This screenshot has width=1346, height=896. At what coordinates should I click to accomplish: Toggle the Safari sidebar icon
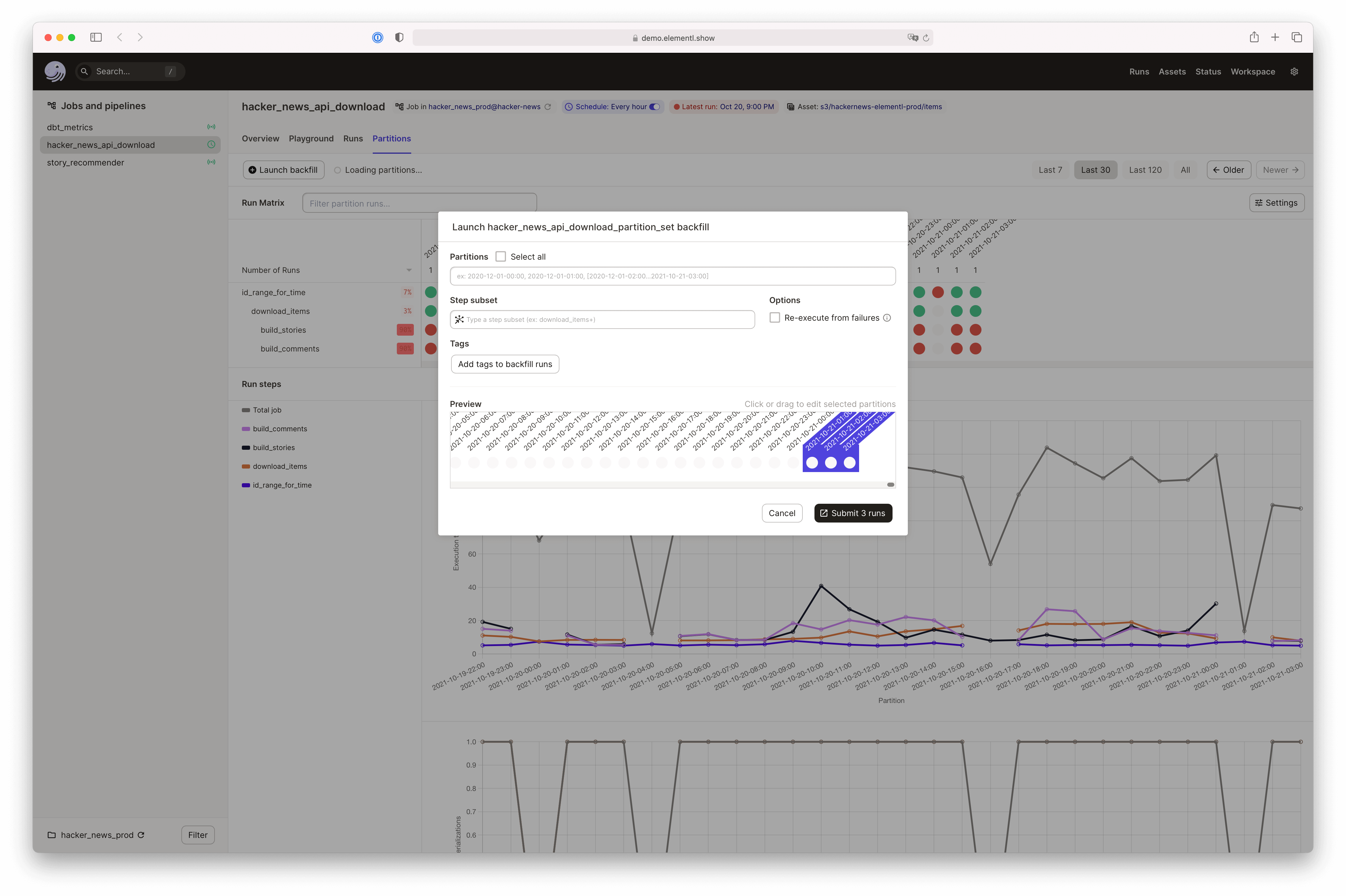tap(96, 37)
